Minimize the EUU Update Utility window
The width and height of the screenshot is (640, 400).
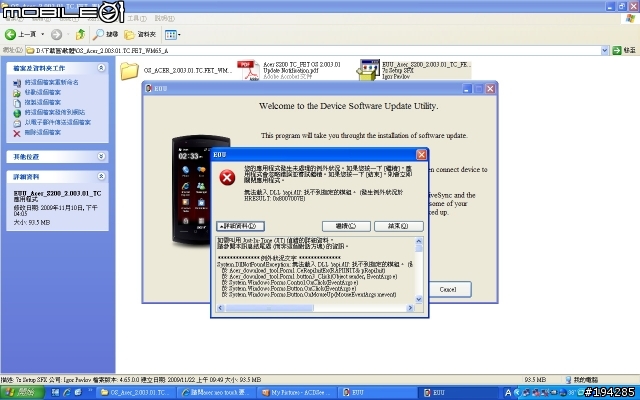[x=467, y=89]
